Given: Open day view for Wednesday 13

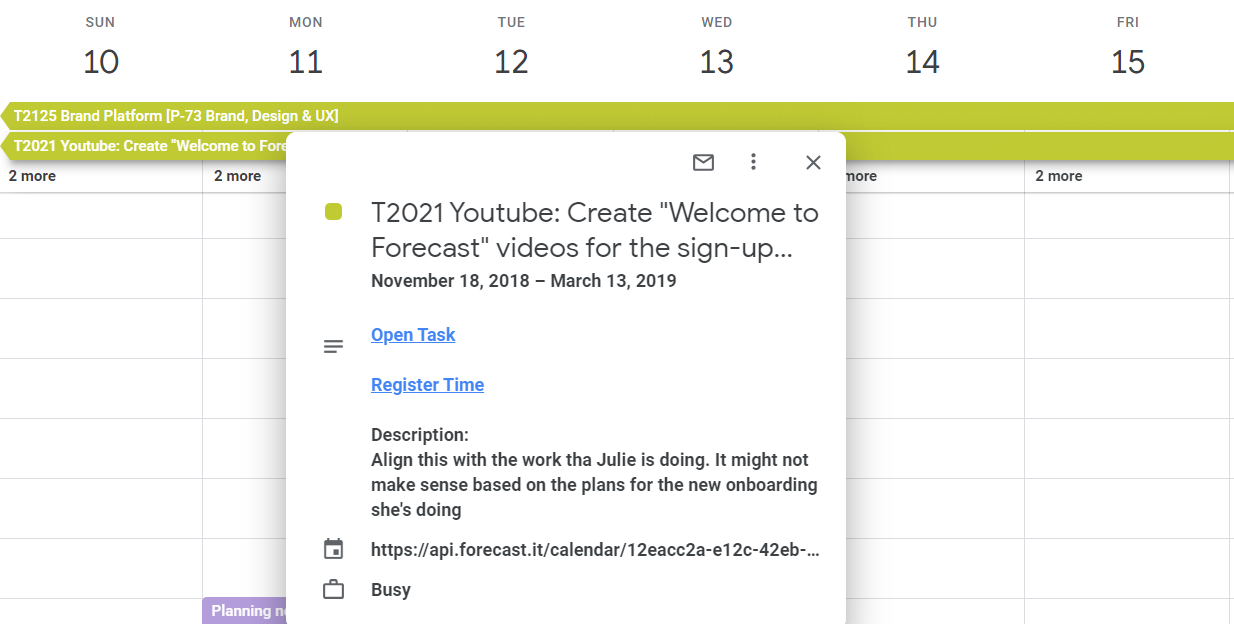Looking at the screenshot, I should tap(717, 62).
